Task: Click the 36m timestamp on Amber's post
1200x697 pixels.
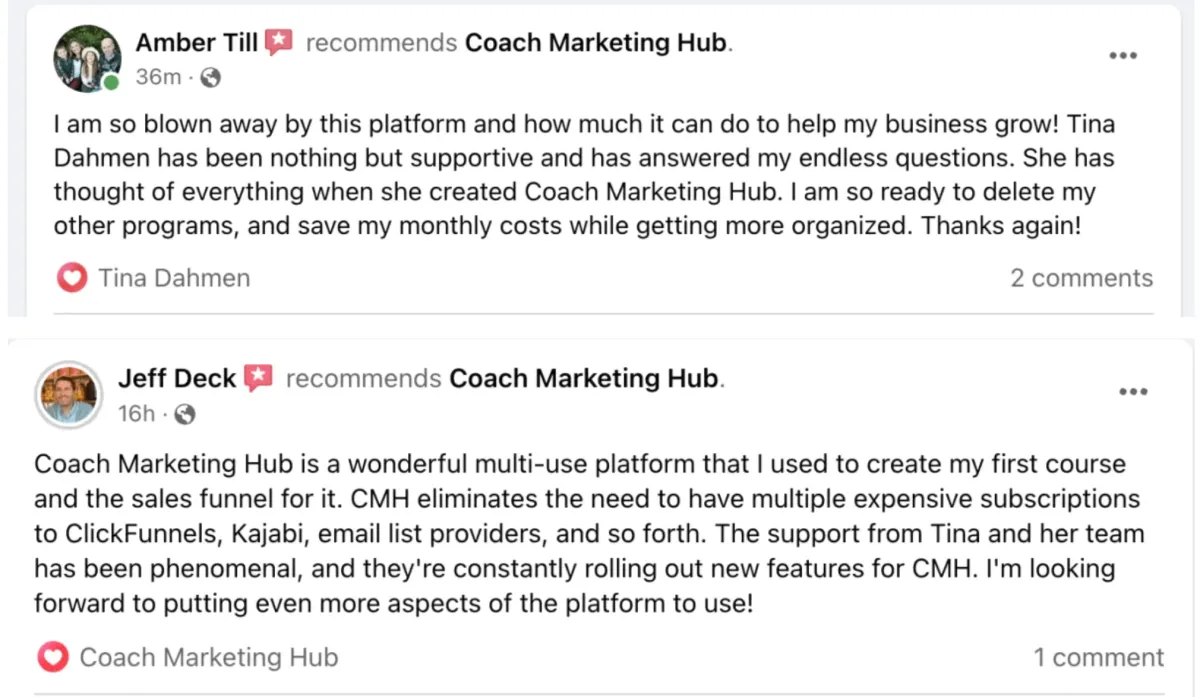Action: point(158,77)
